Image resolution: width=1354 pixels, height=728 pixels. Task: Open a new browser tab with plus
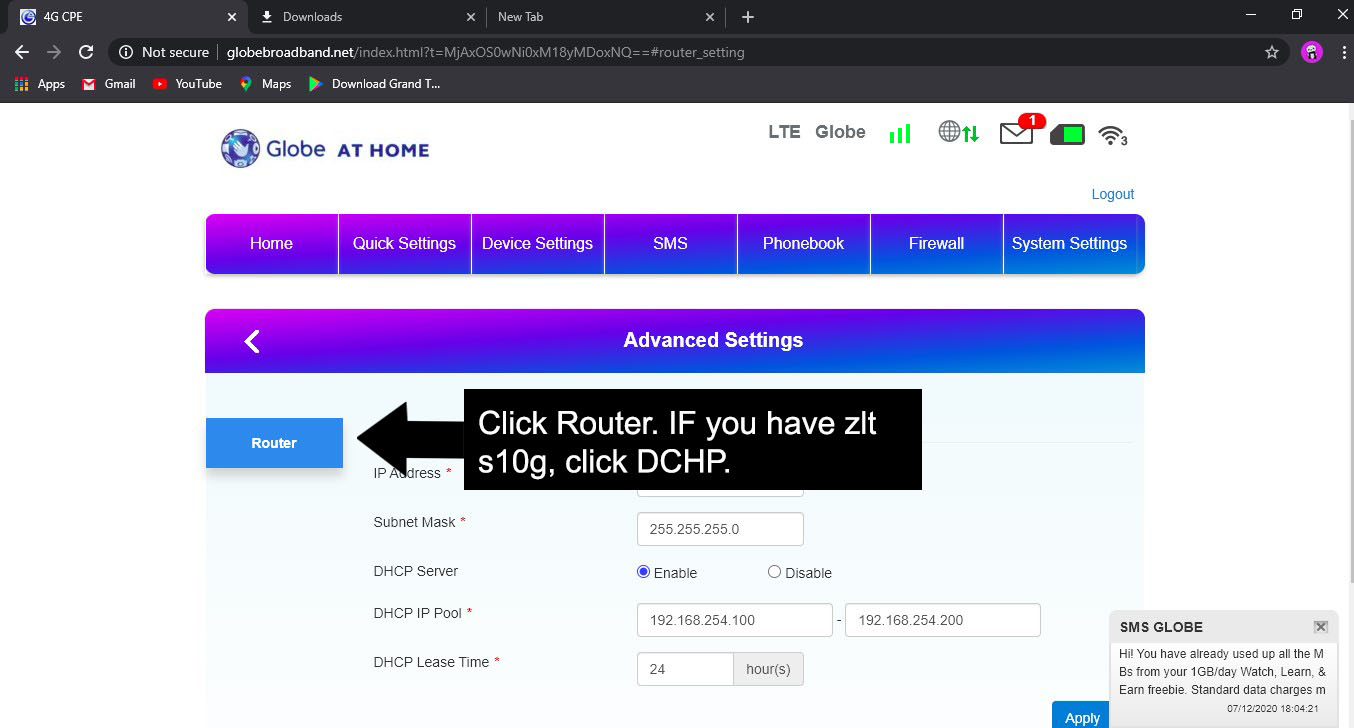pyautogui.click(x=748, y=17)
